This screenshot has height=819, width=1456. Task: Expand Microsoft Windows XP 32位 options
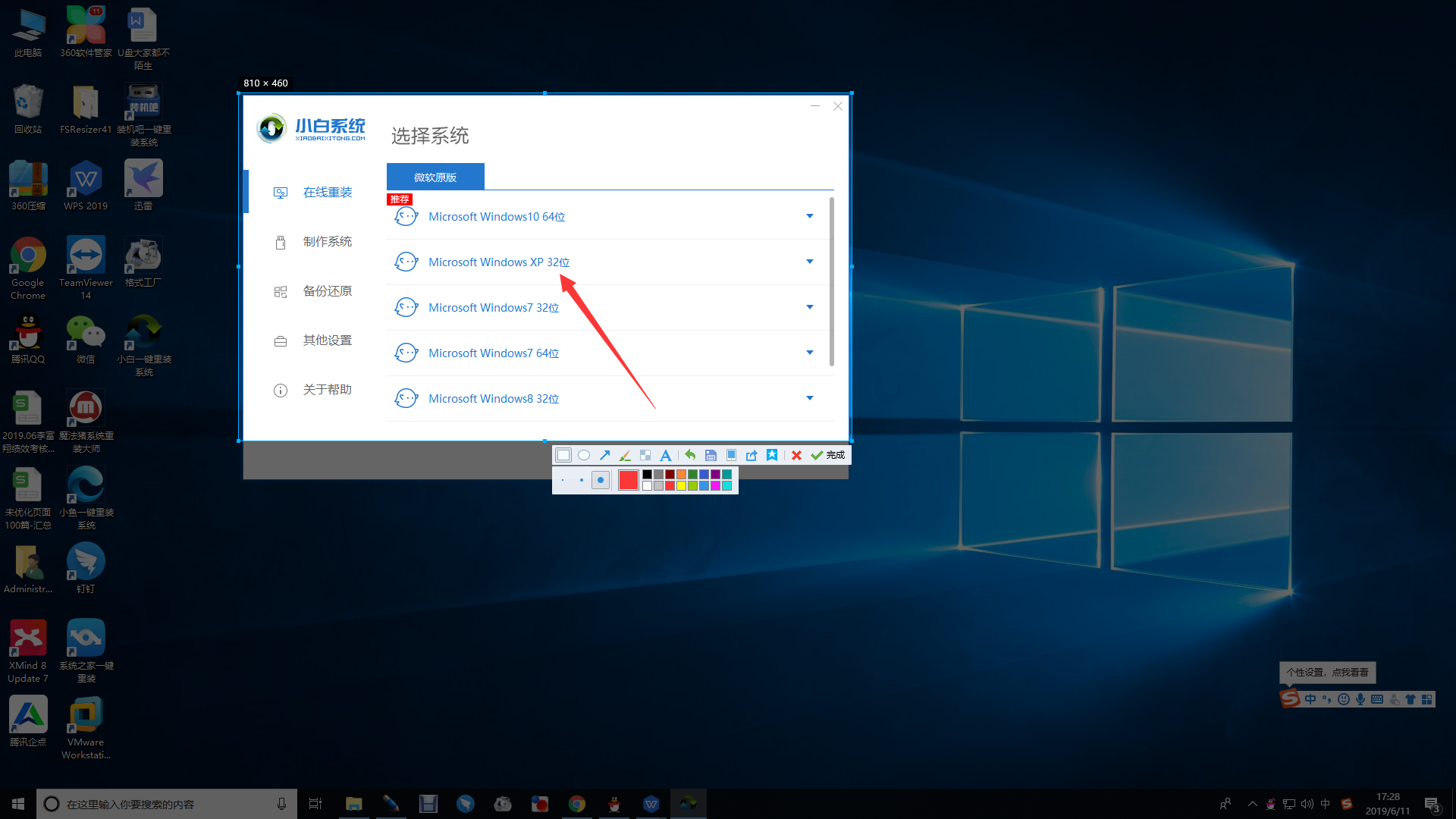point(810,262)
